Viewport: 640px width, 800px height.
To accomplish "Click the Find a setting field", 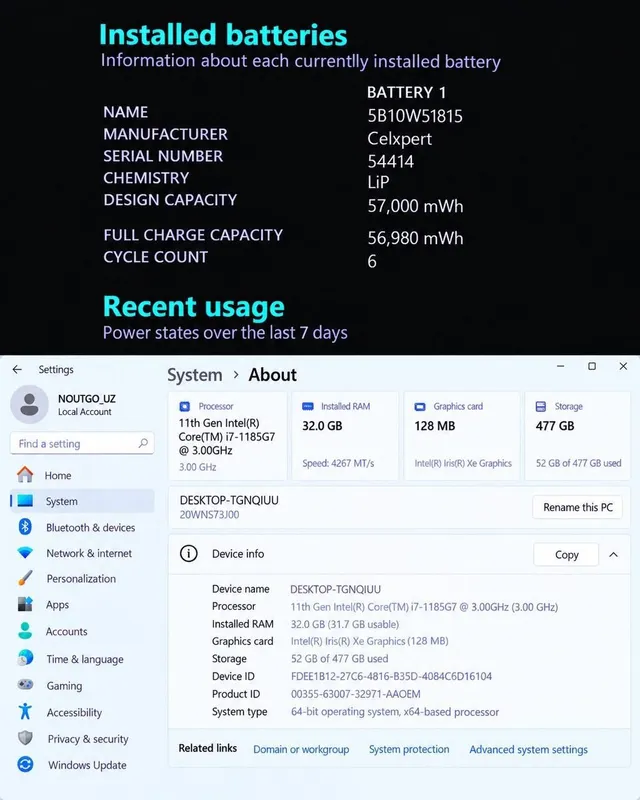I will pos(82,443).
